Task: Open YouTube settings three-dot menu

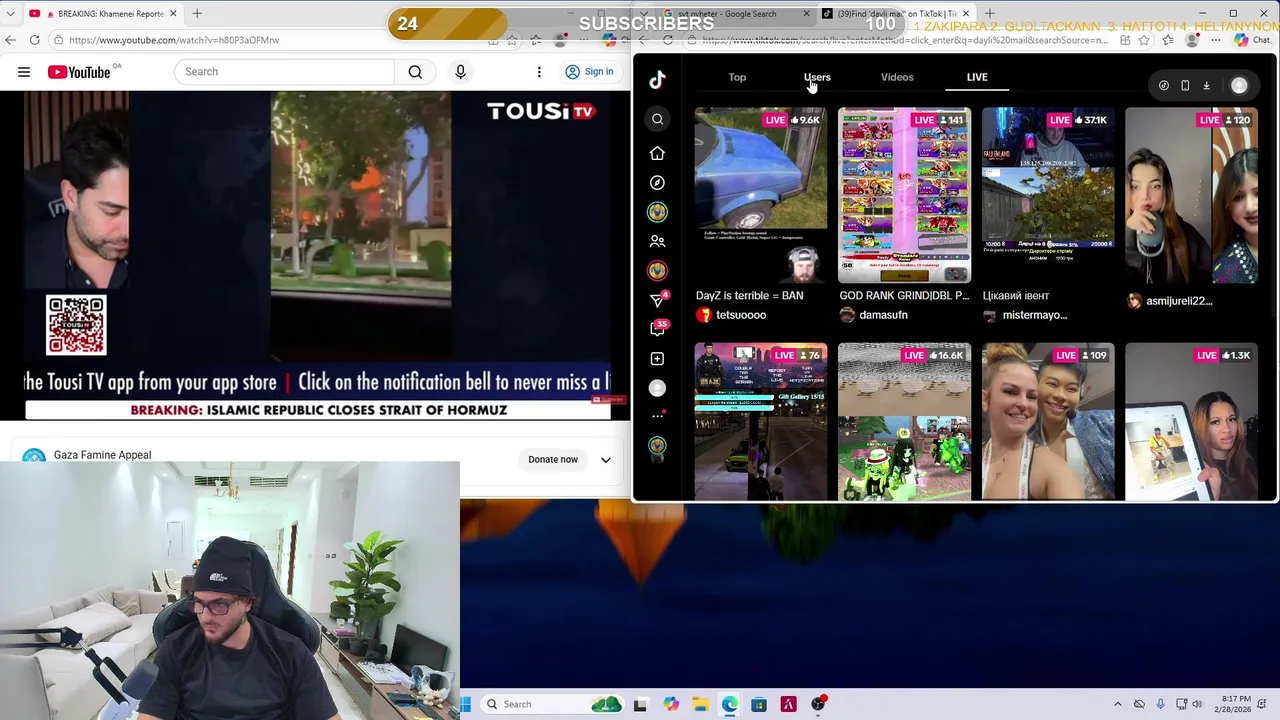Action: [x=539, y=72]
